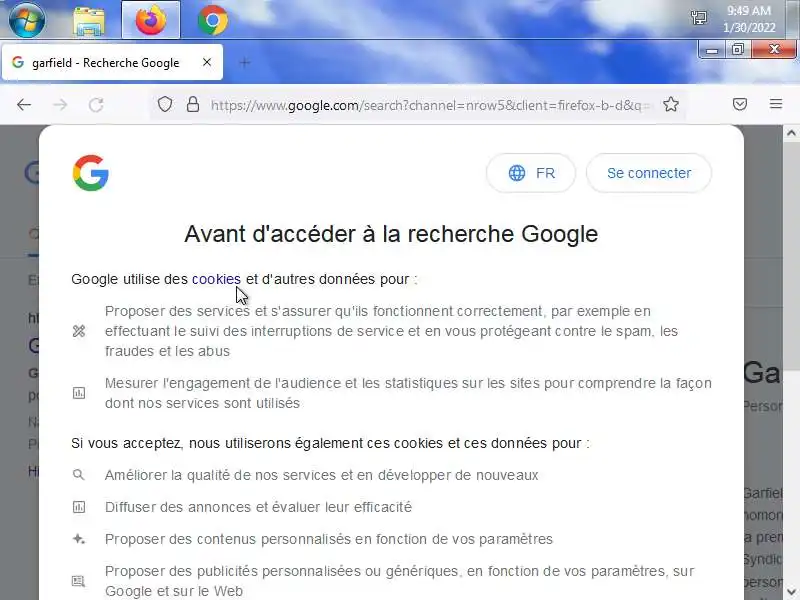Bookmark this page with the star icon
Viewport: 800px width, 600px height.
(671, 105)
